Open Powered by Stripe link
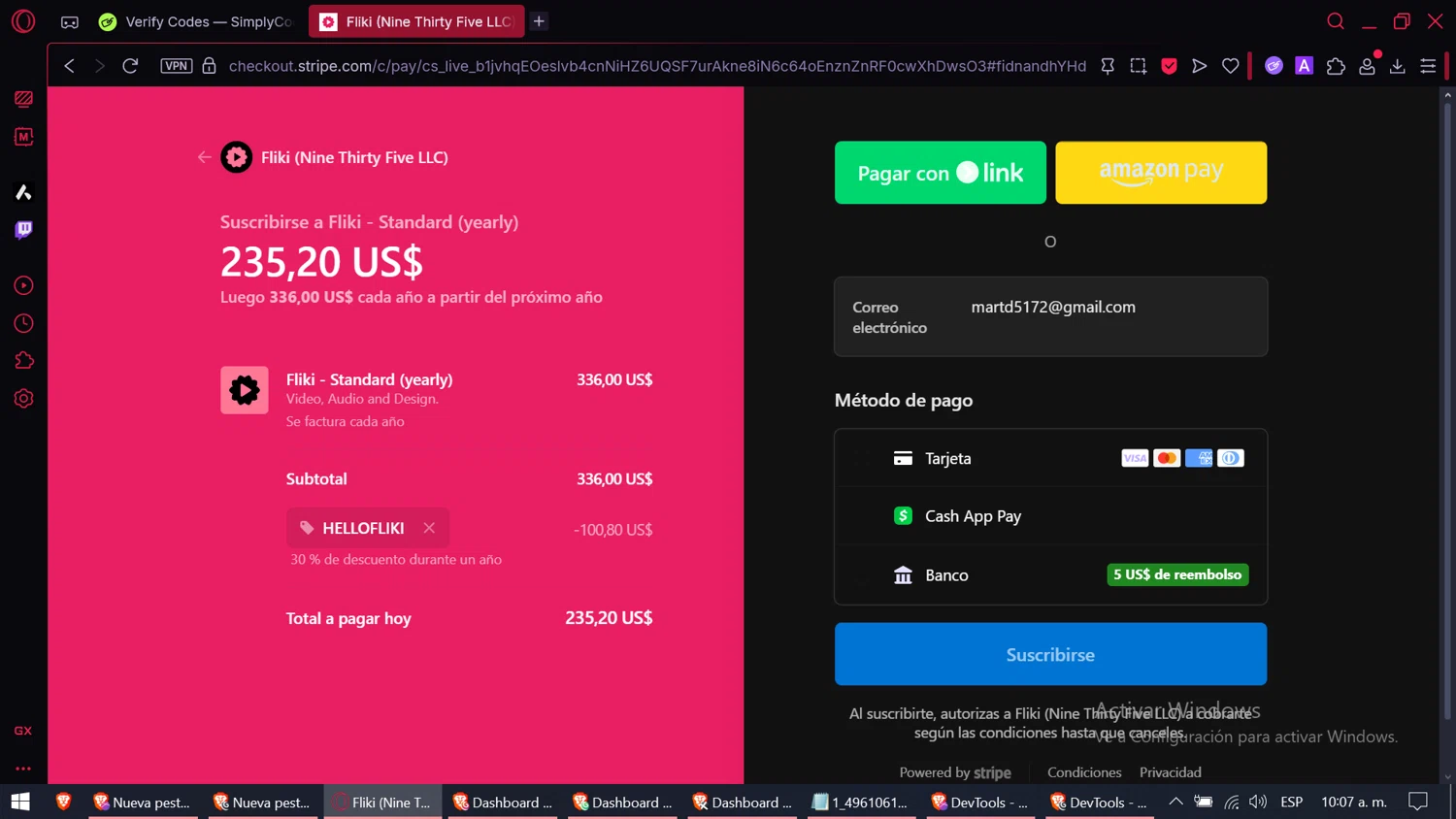 [x=955, y=772]
